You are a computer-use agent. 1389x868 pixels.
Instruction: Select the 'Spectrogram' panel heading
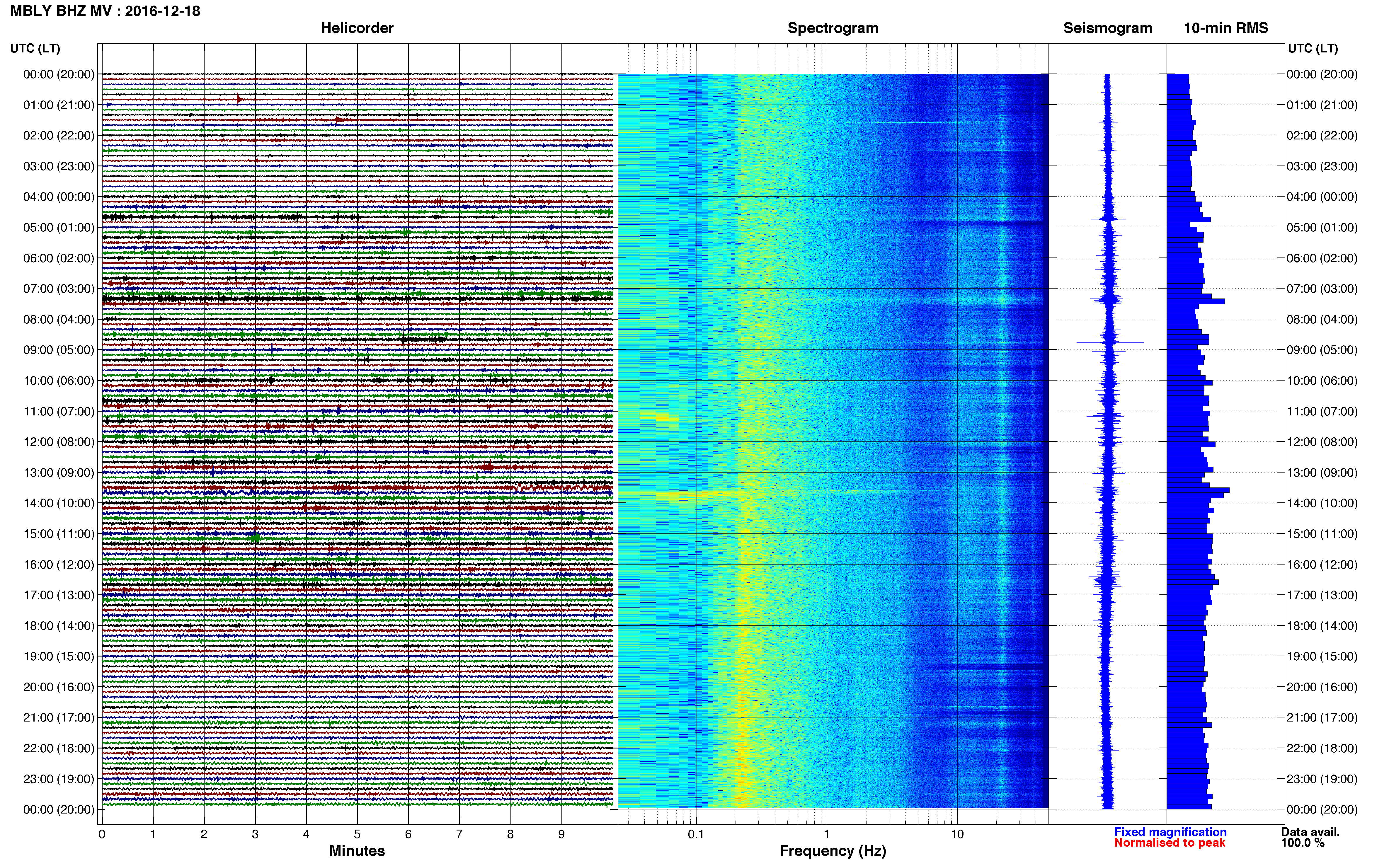pos(833,28)
